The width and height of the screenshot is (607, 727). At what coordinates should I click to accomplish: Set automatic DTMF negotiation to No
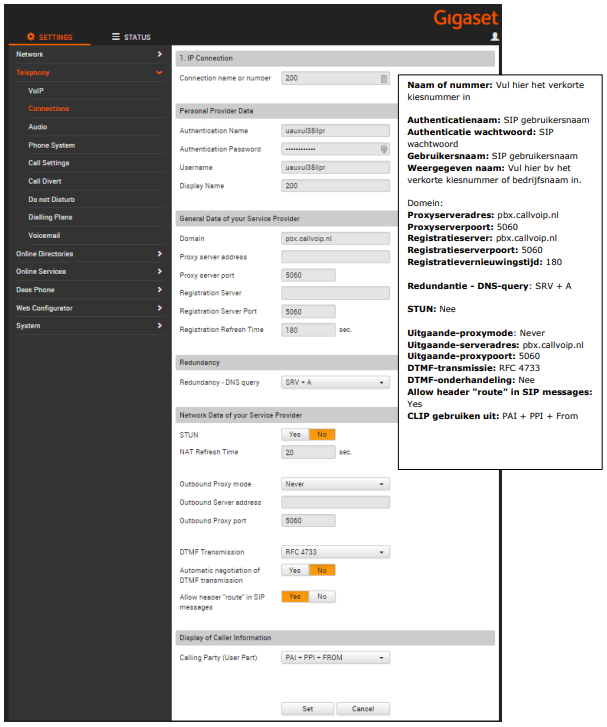[x=322, y=570]
